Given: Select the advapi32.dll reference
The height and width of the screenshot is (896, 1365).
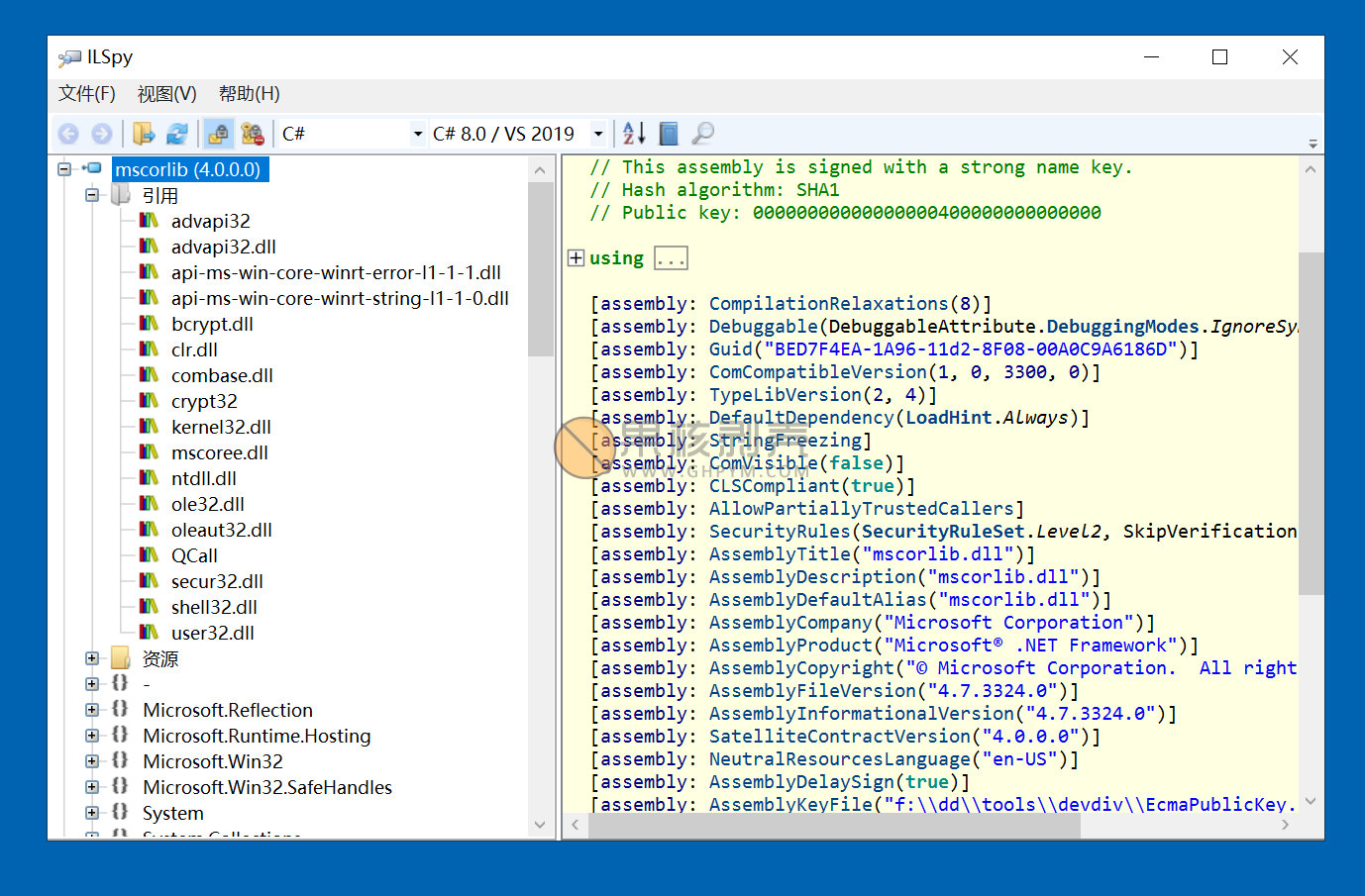Looking at the screenshot, I should click(x=223, y=247).
